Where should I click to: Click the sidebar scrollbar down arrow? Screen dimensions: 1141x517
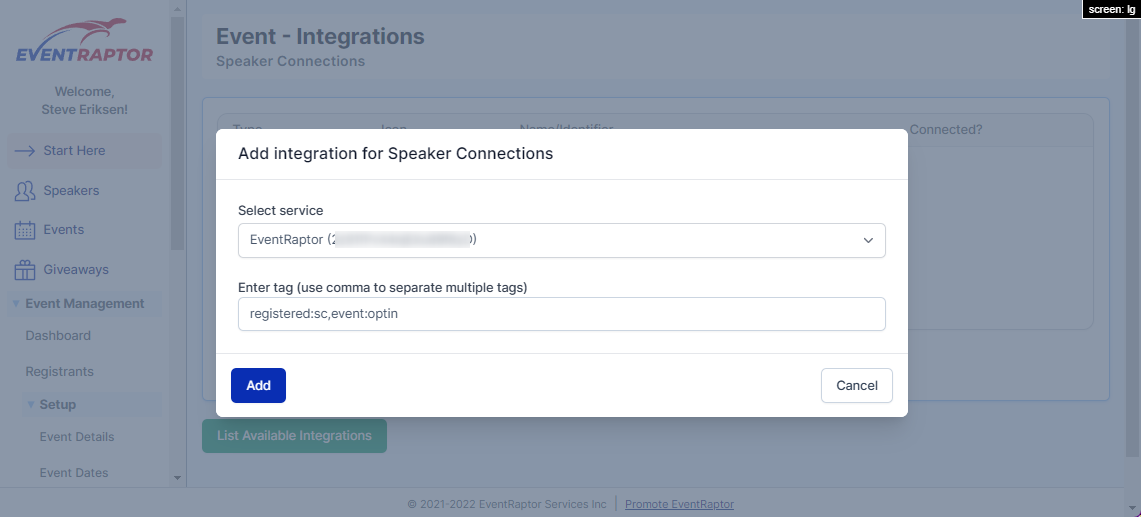[x=177, y=478]
